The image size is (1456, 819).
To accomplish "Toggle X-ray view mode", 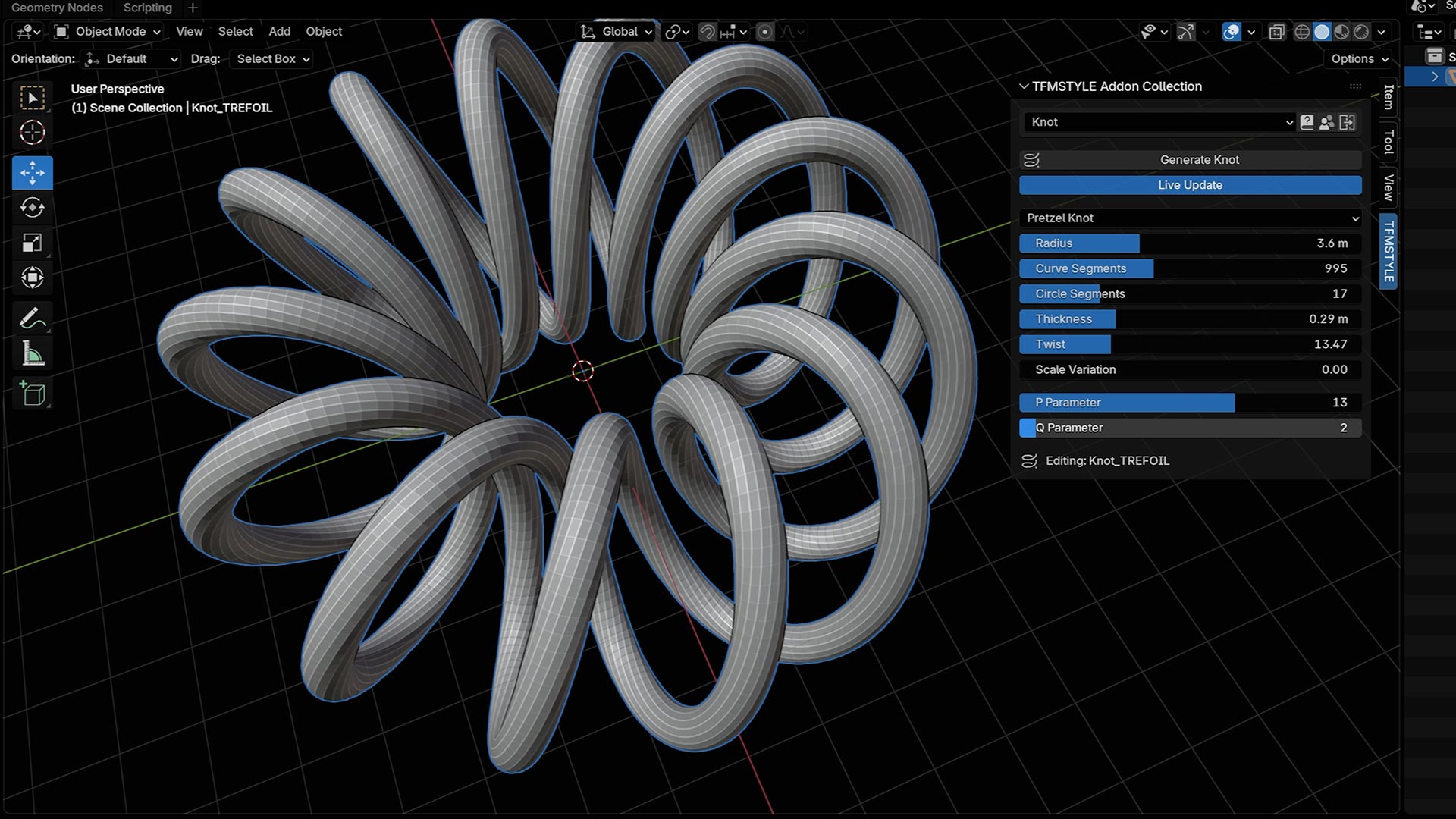I will (1277, 32).
